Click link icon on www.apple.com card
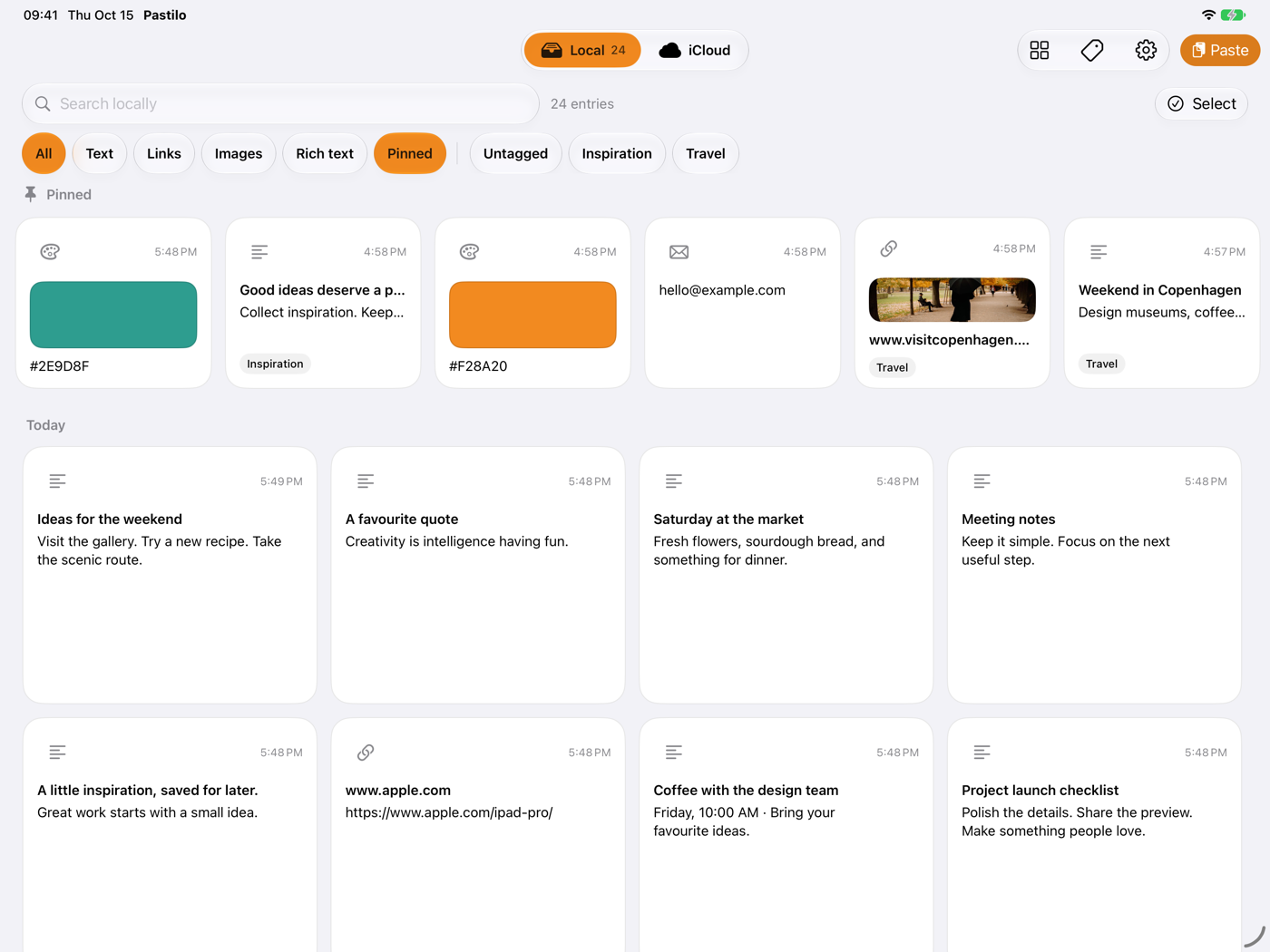 pyautogui.click(x=366, y=753)
